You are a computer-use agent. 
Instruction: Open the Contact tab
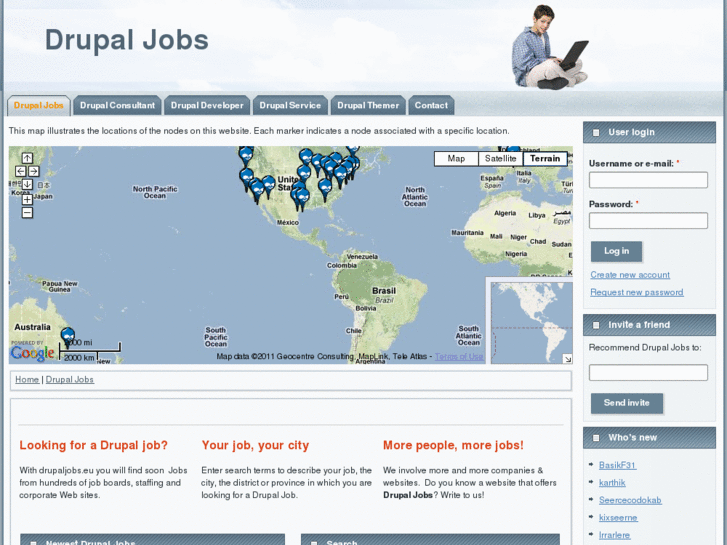[431, 105]
